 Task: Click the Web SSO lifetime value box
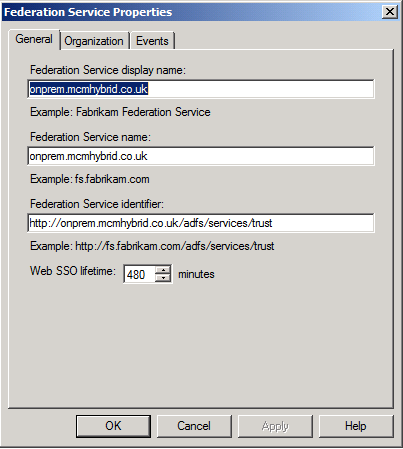pos(139,274)
